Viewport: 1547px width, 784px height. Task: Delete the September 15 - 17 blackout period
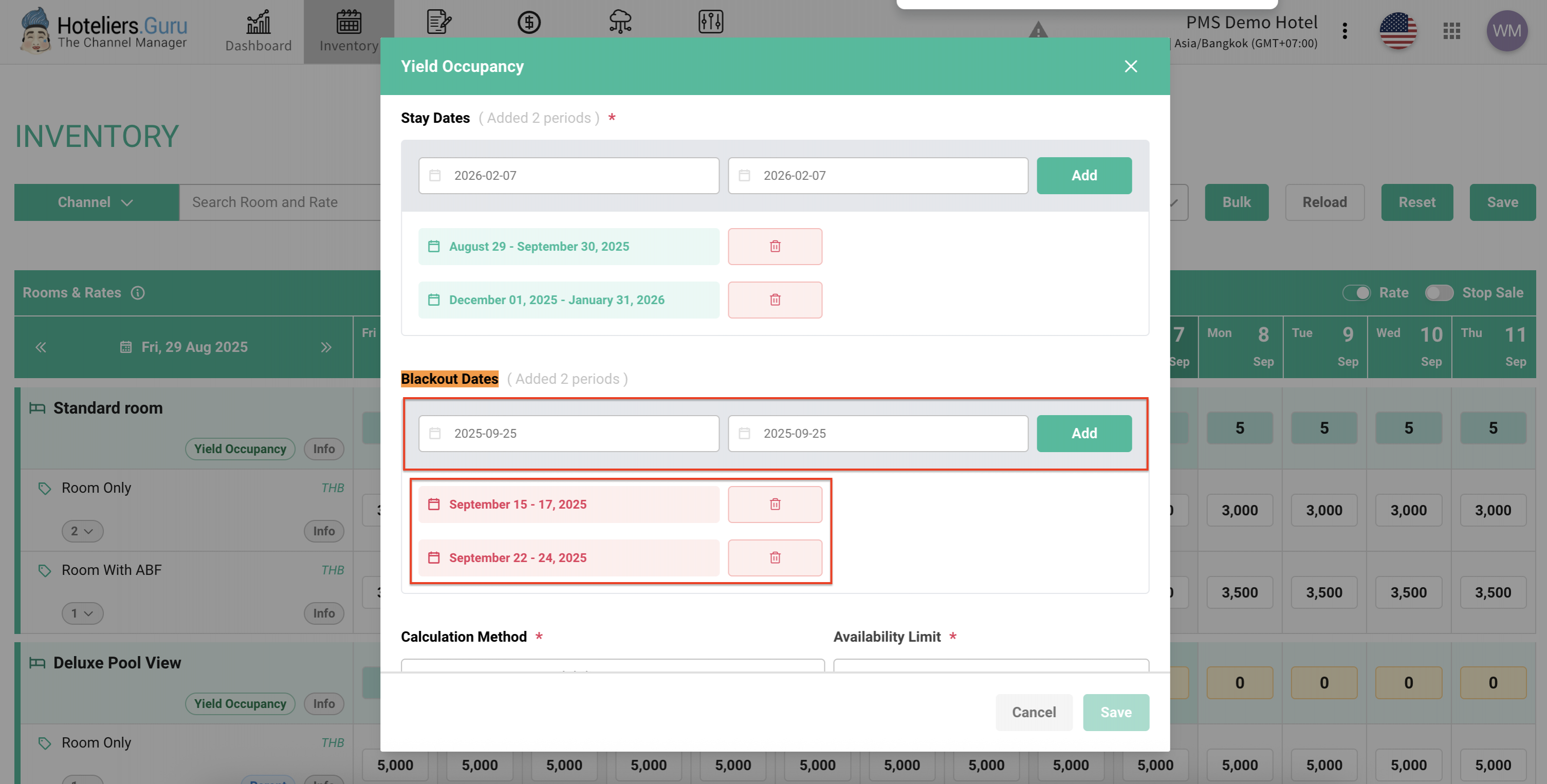click(775, 505)
